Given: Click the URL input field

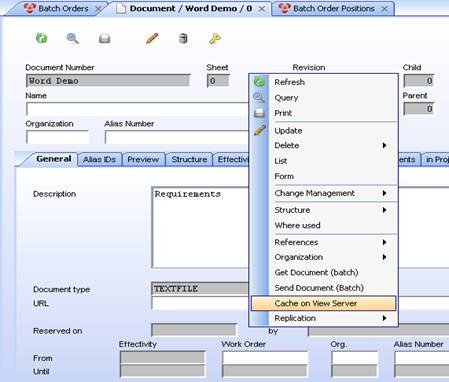Looking at the screenshot, I should (200, 303).
